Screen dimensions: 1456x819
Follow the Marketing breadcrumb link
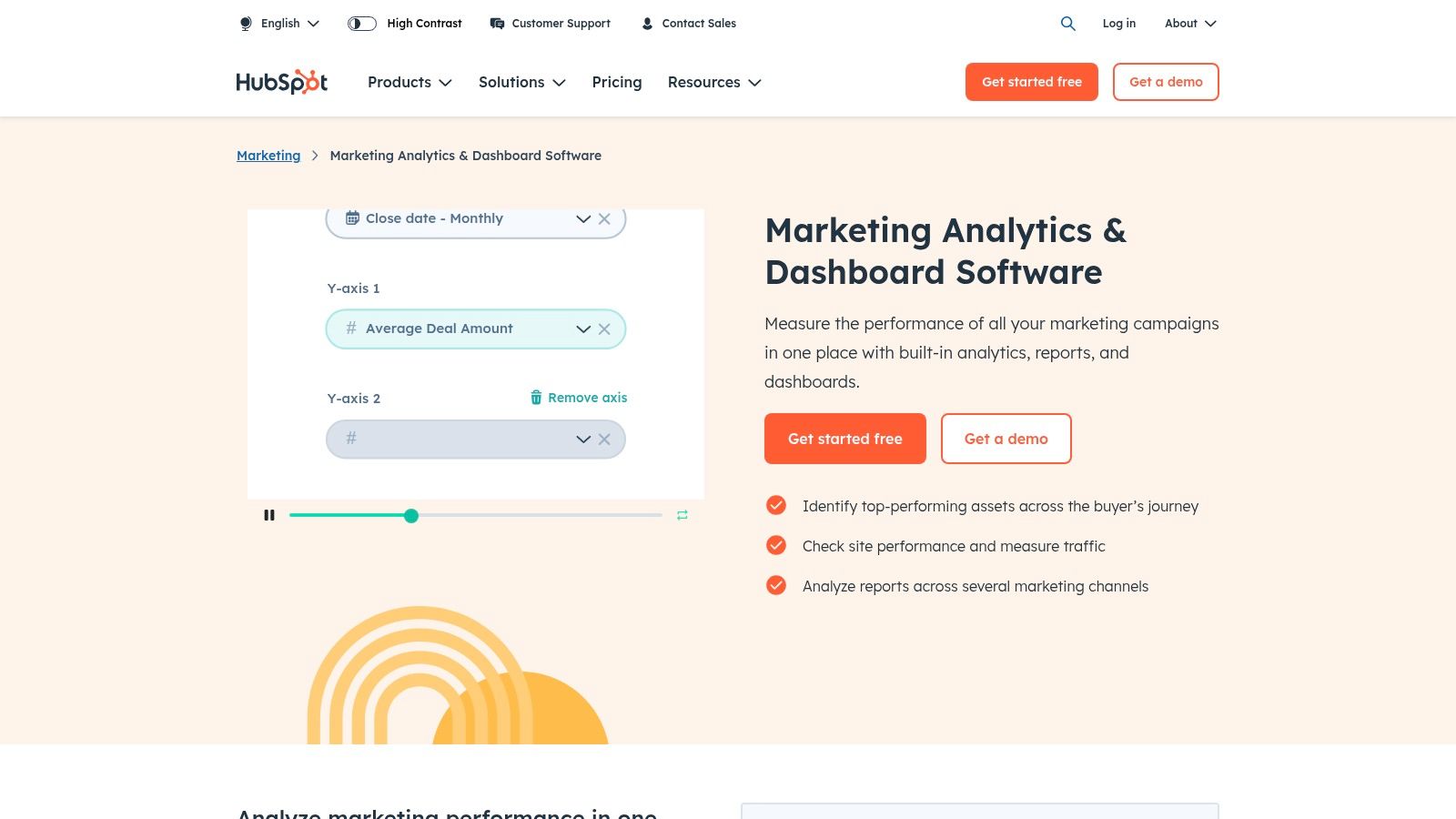tap(268, 156)
